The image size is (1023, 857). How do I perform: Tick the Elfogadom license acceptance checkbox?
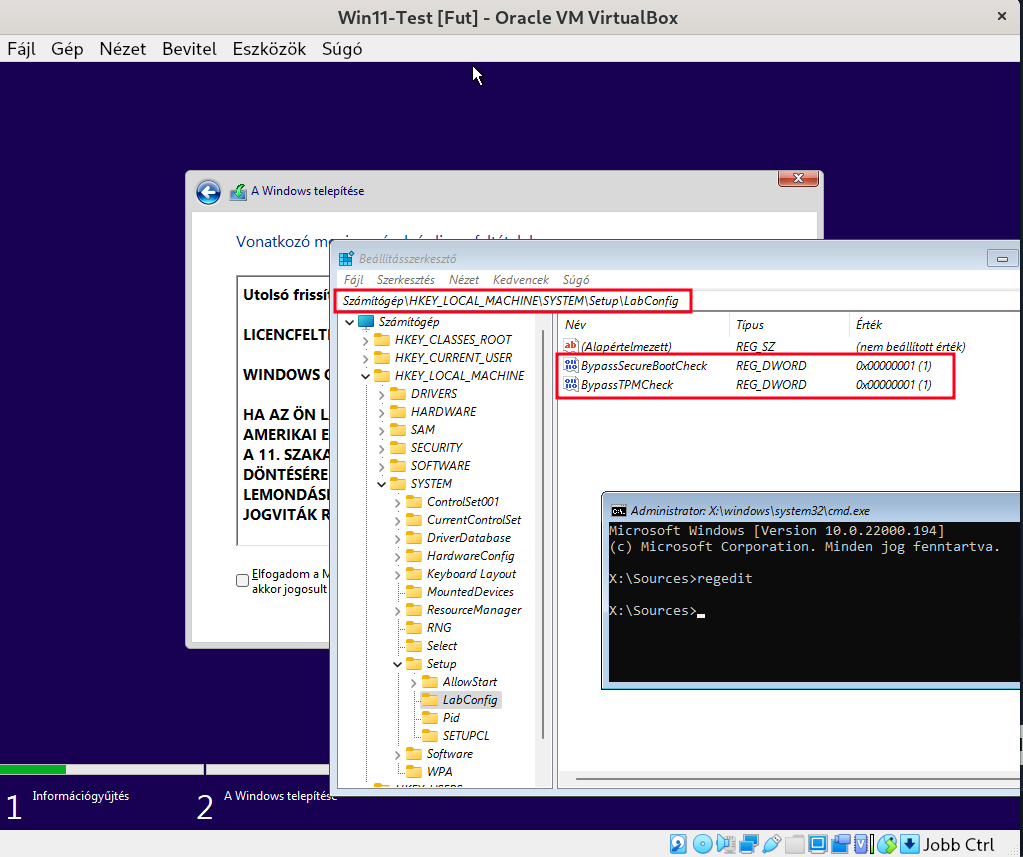tap(242, 580)
